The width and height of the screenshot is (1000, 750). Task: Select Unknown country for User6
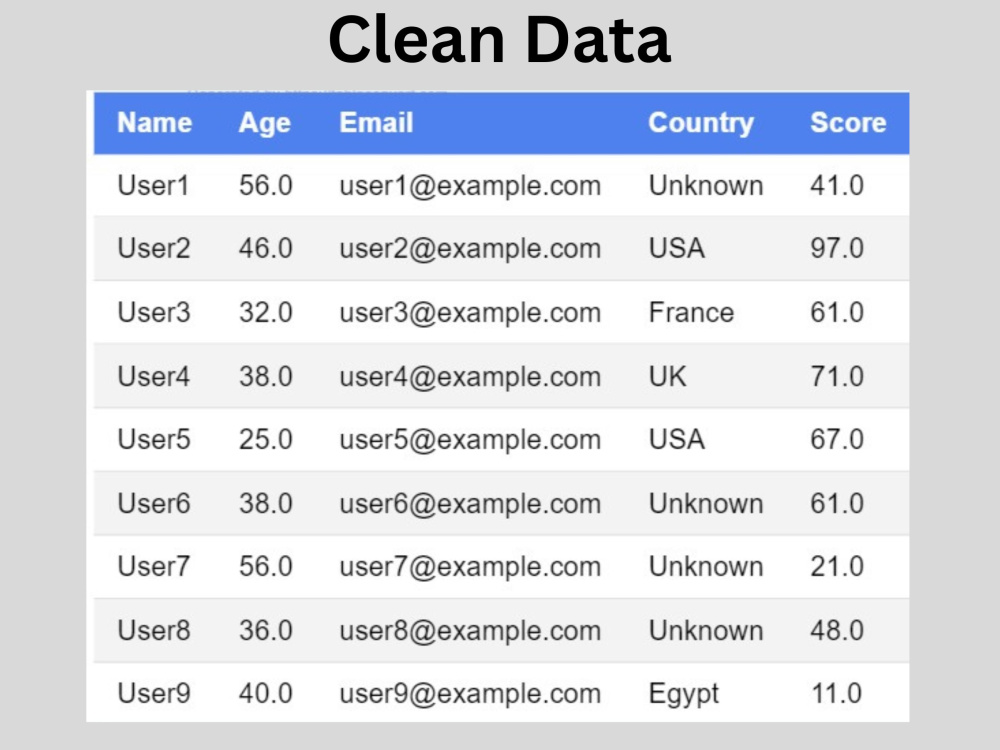pos(706,504)
